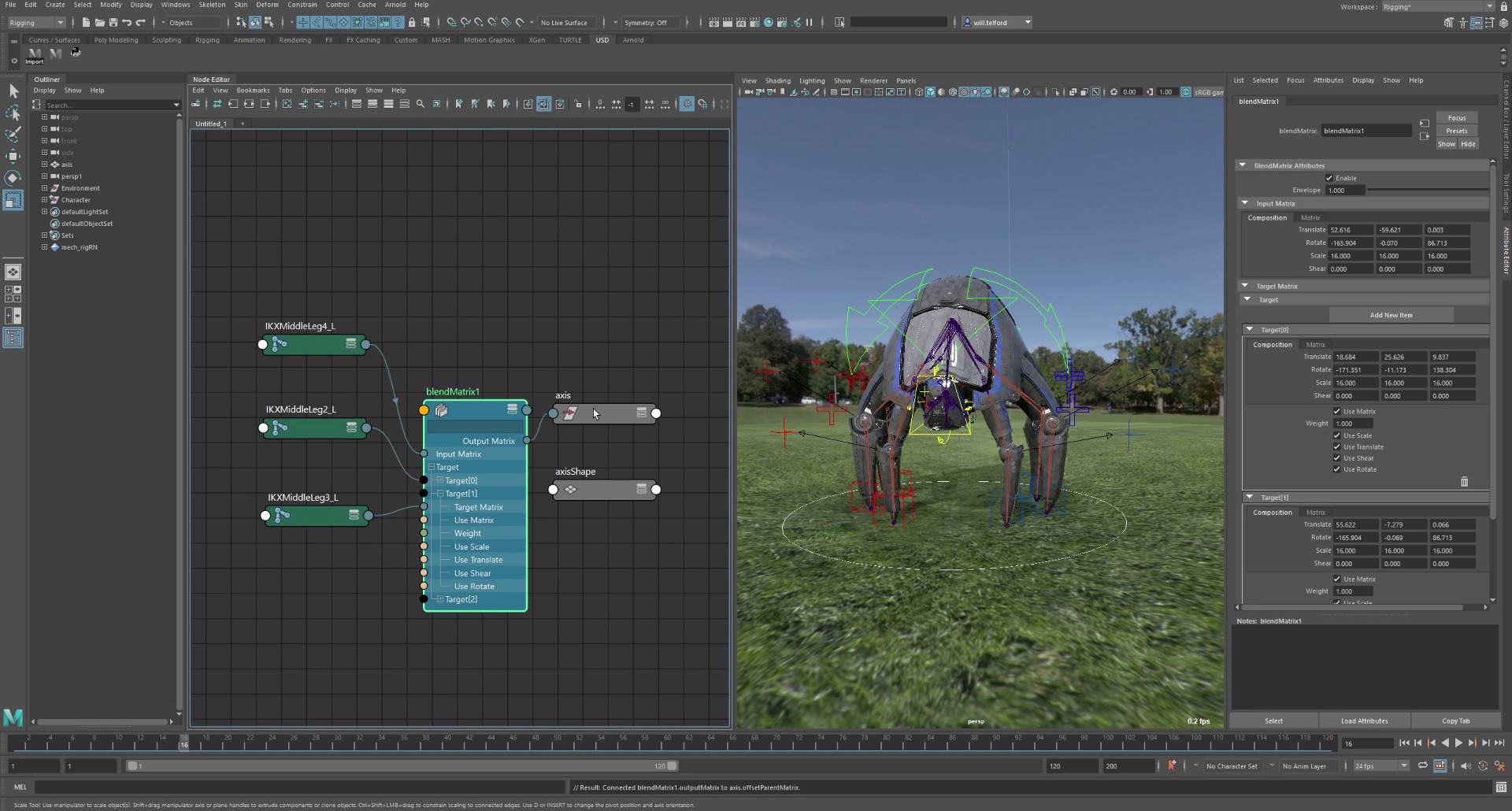Screen dimensions: 1512x811
Task: Toggle Use Matrix checkbox for Target[1]
Action: point(1337,579)
